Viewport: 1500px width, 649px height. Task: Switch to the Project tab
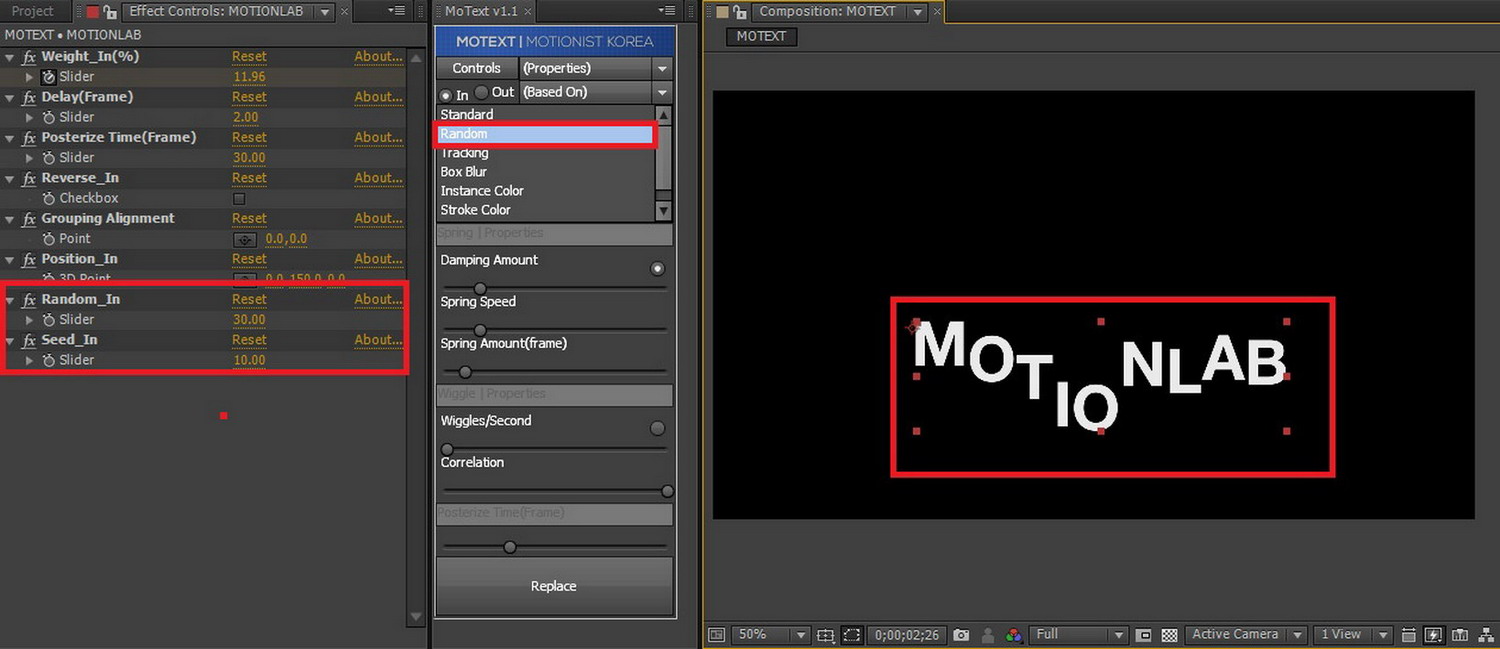pyautogui.click(x=32, y=11)
